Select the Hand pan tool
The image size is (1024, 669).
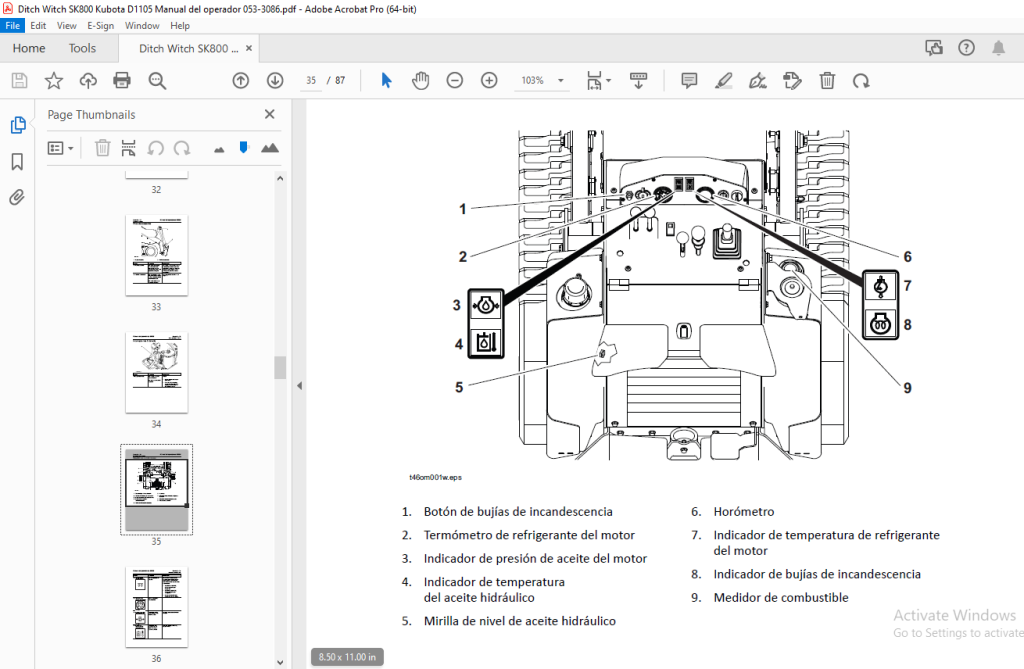pos(421,80)
